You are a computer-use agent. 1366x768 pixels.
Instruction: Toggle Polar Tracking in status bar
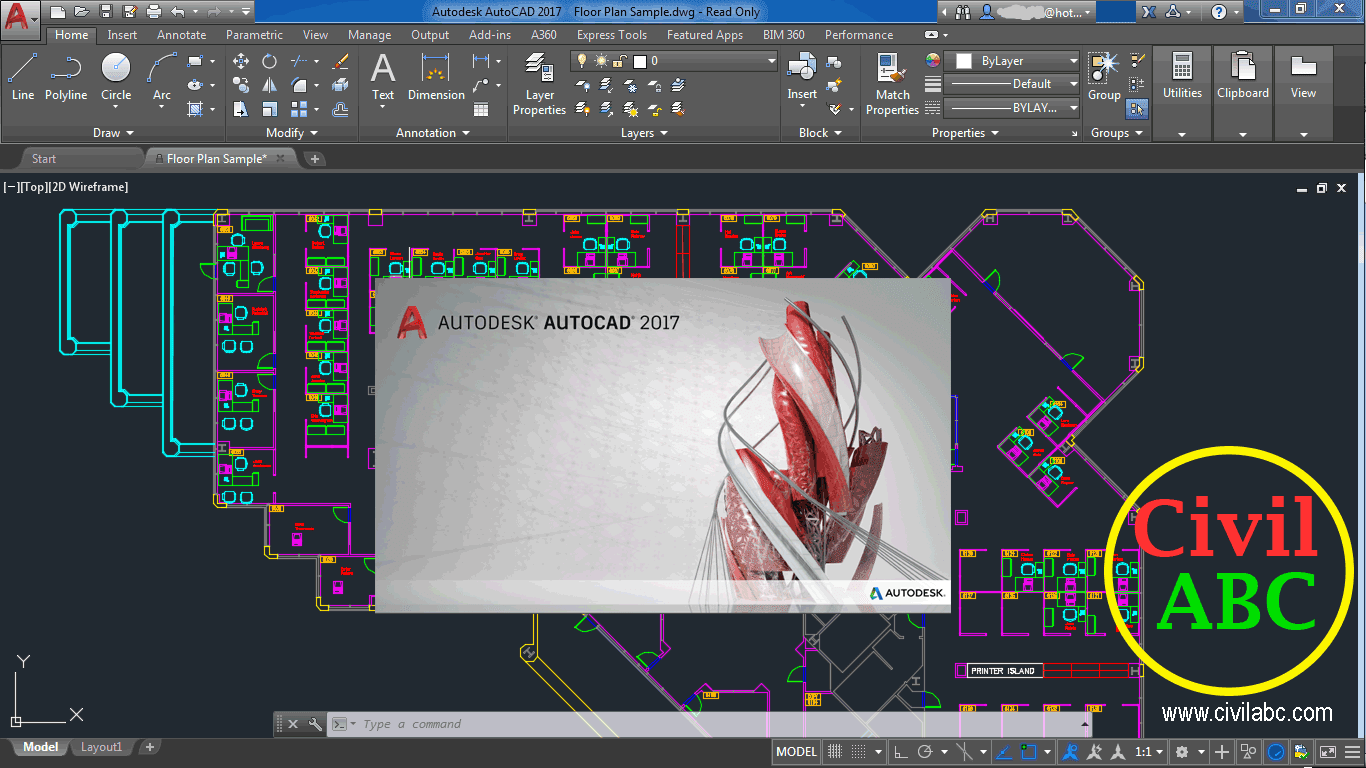926,752
